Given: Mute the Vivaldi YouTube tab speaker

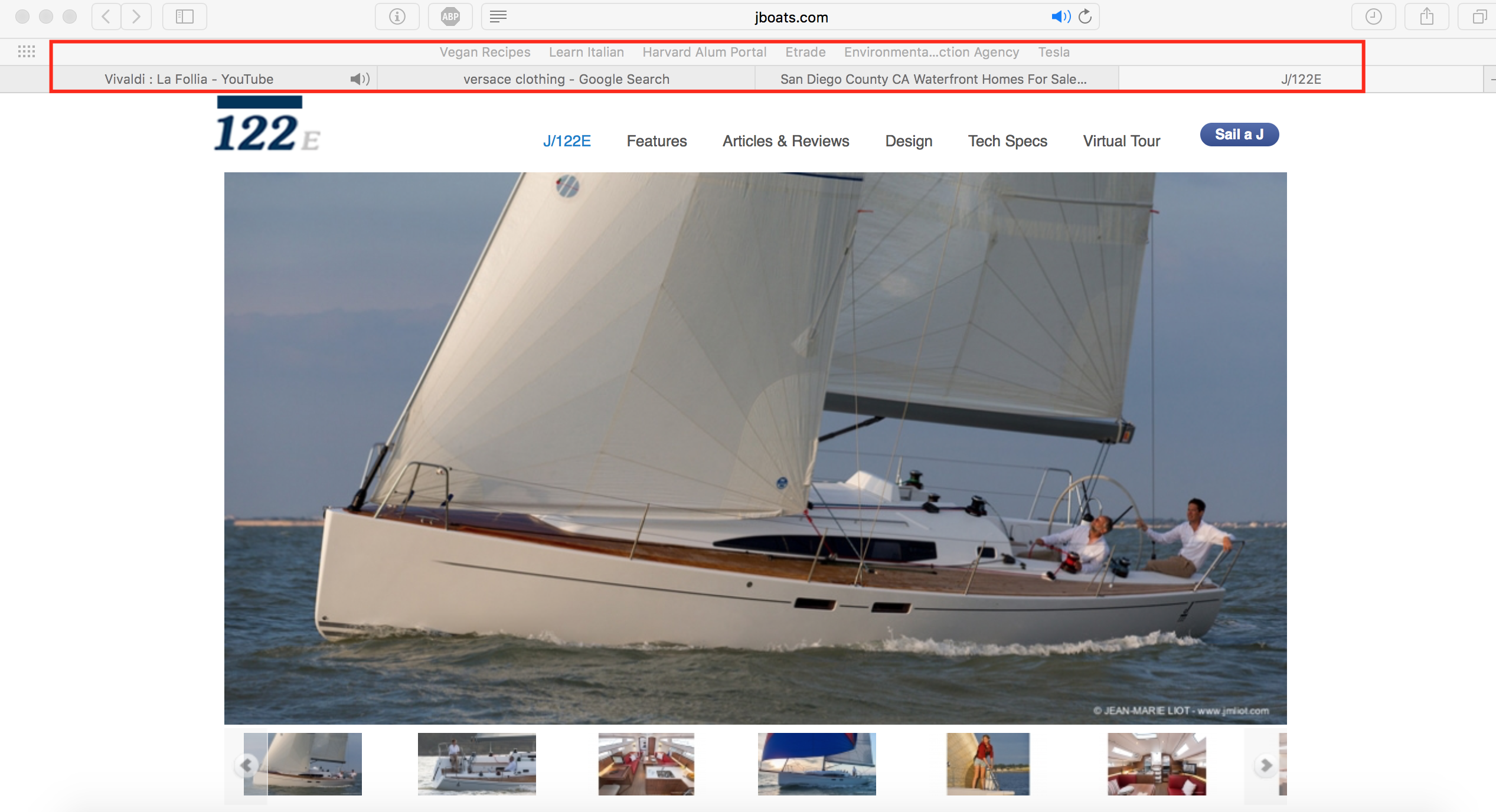Looking at the screenshot, I should pos(360,79).
